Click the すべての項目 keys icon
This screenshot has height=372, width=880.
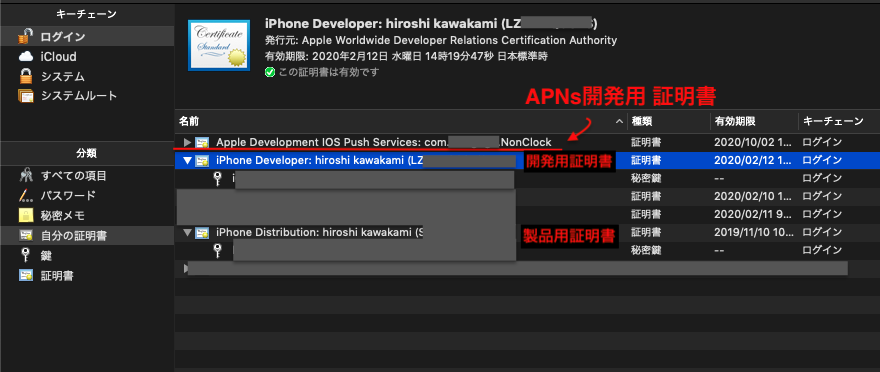click(26, 176)
